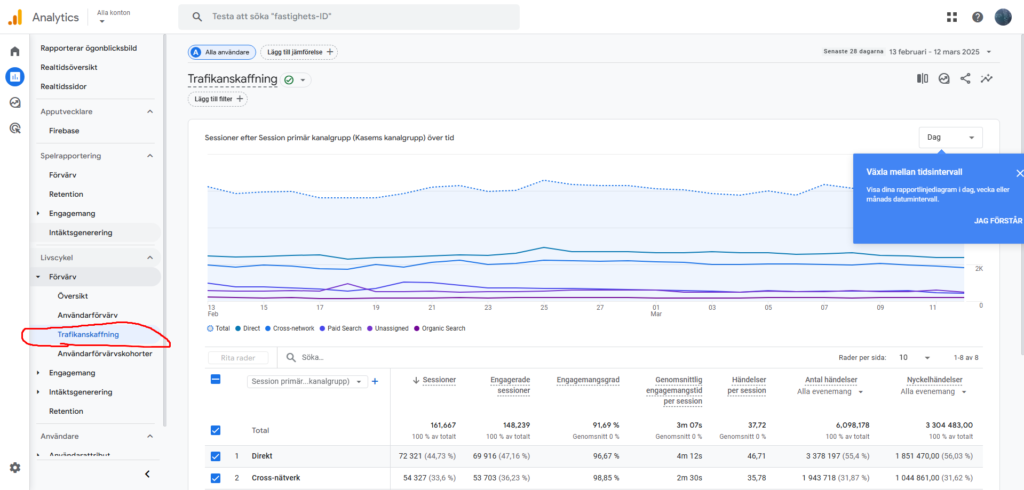Click the Google Analytics logo
The image size is (1024, 490).
pos(14,17)
